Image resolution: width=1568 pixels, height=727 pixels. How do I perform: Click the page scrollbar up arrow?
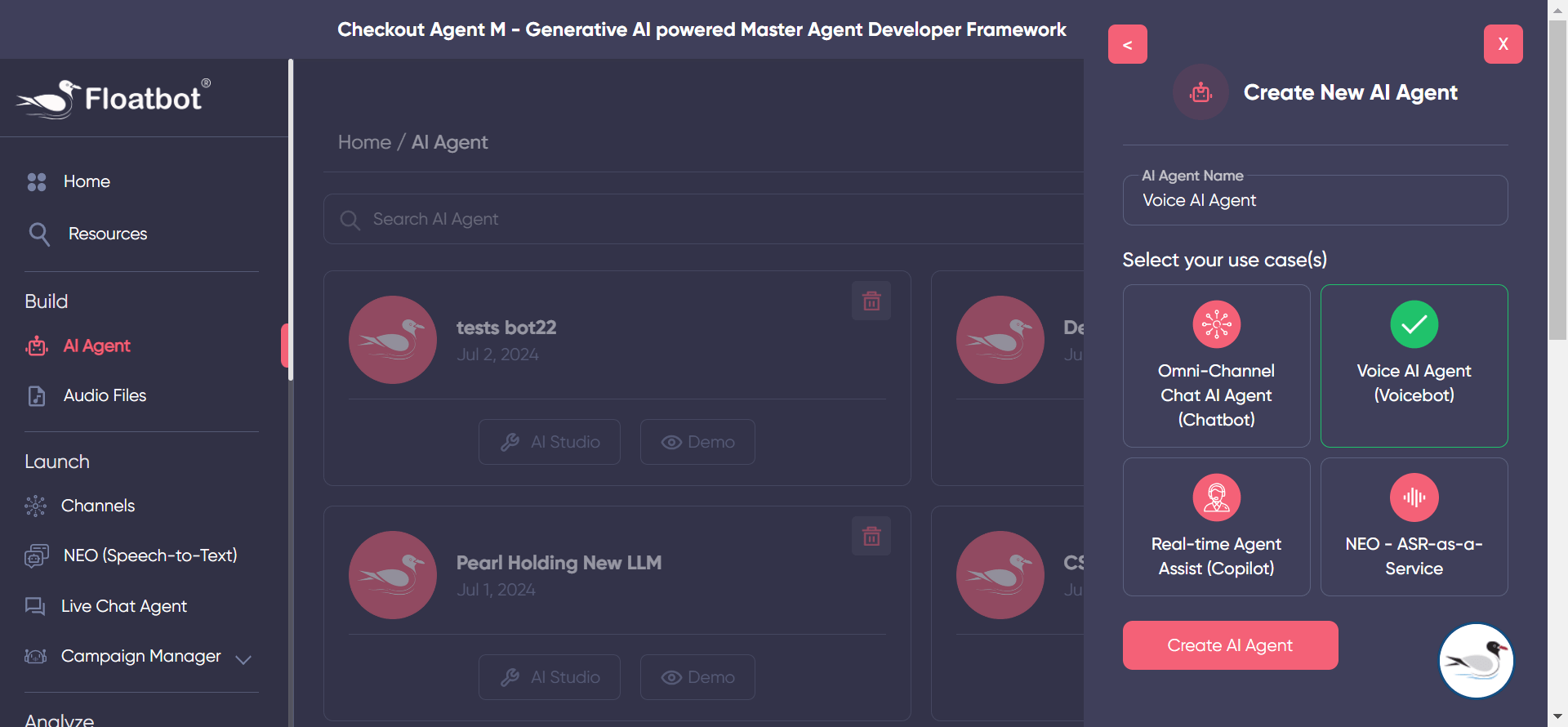tap(1558, 9)
